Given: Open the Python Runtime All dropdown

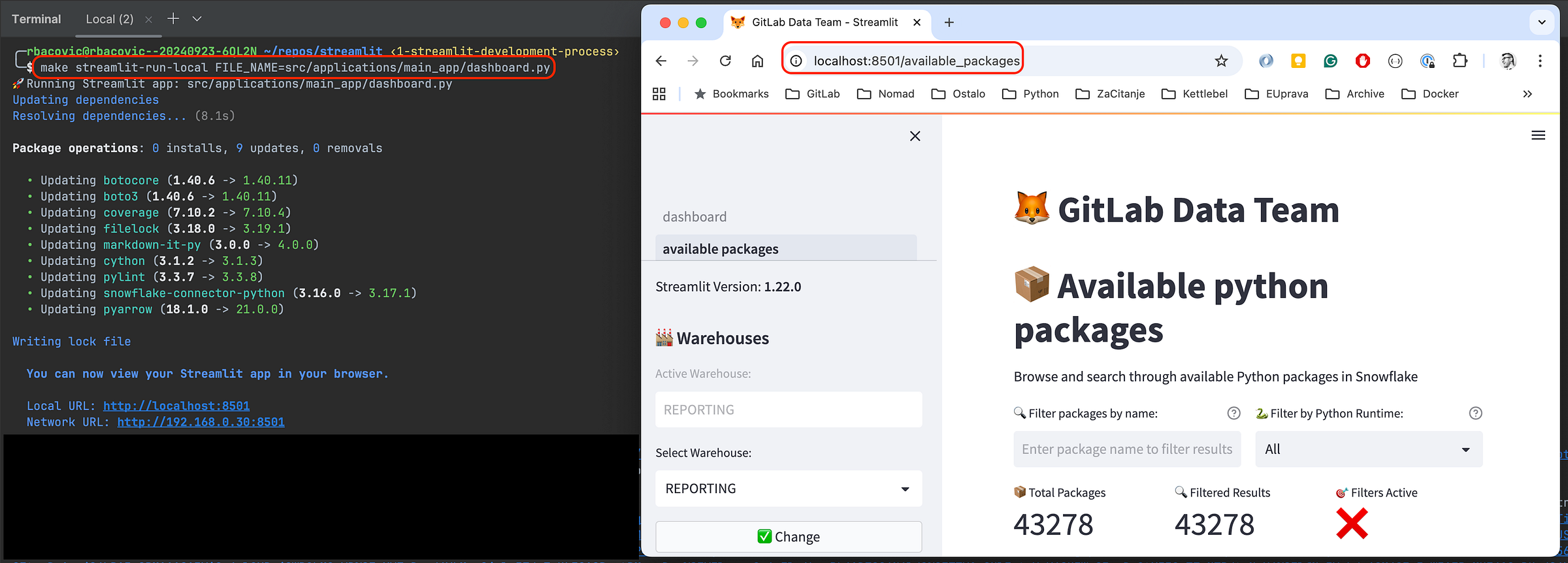Looking at the screenshot, I should [1369, 449].
